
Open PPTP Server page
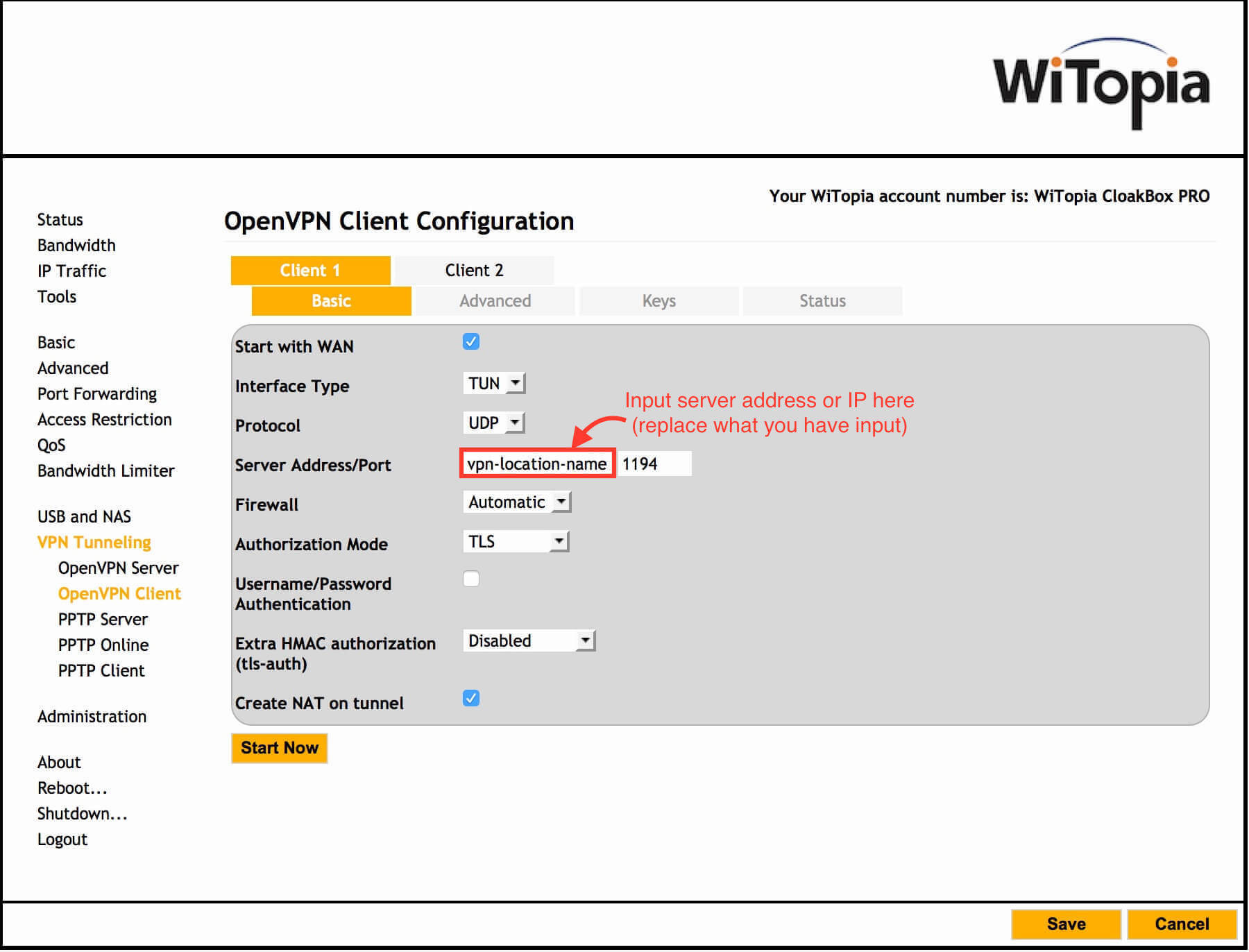tap(103, 620)
